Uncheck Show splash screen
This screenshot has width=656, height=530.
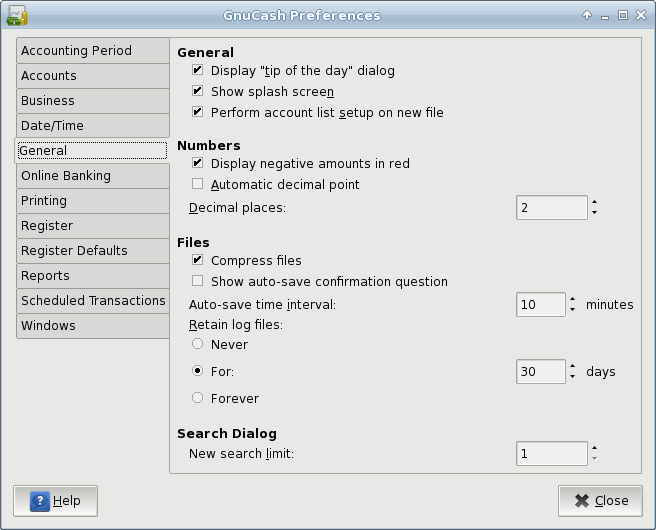pyautogui.click(x=197, y=91)
